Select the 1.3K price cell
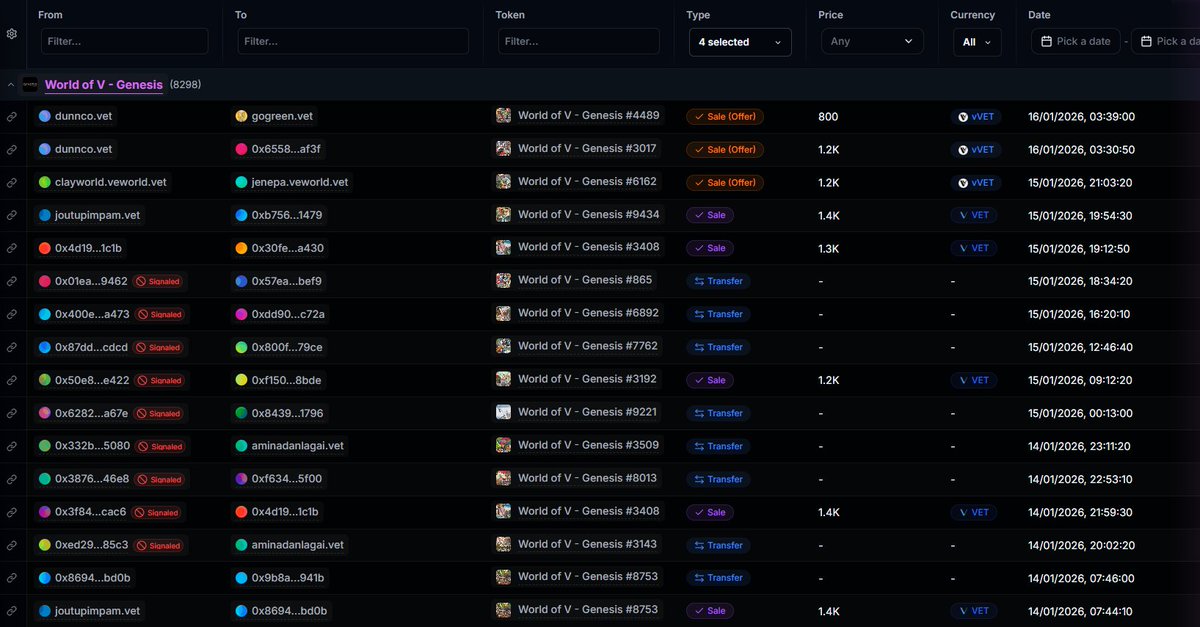Screen dimensions: 1200x627 (x=829, y=248)
